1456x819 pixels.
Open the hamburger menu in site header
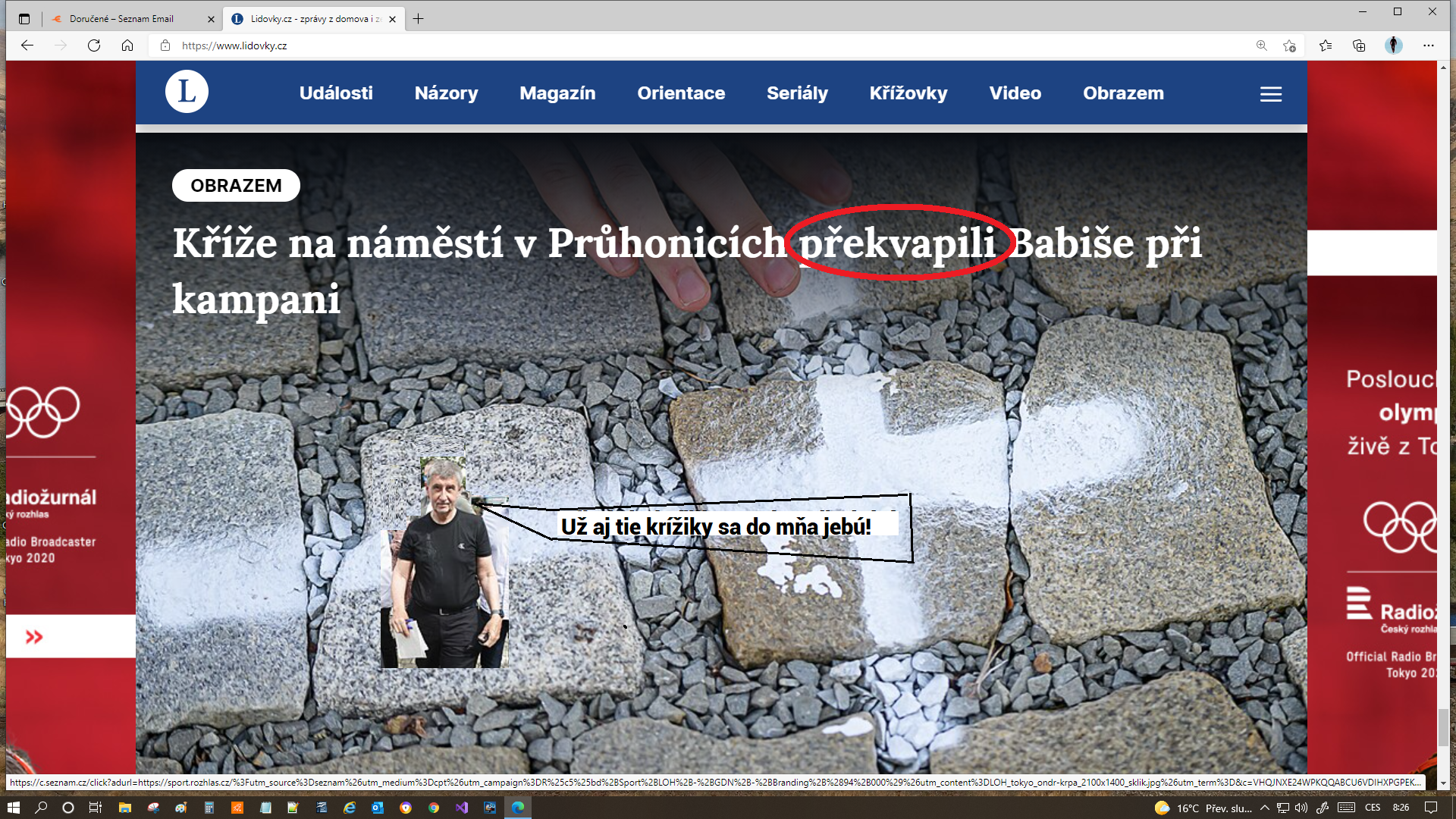1271,94
